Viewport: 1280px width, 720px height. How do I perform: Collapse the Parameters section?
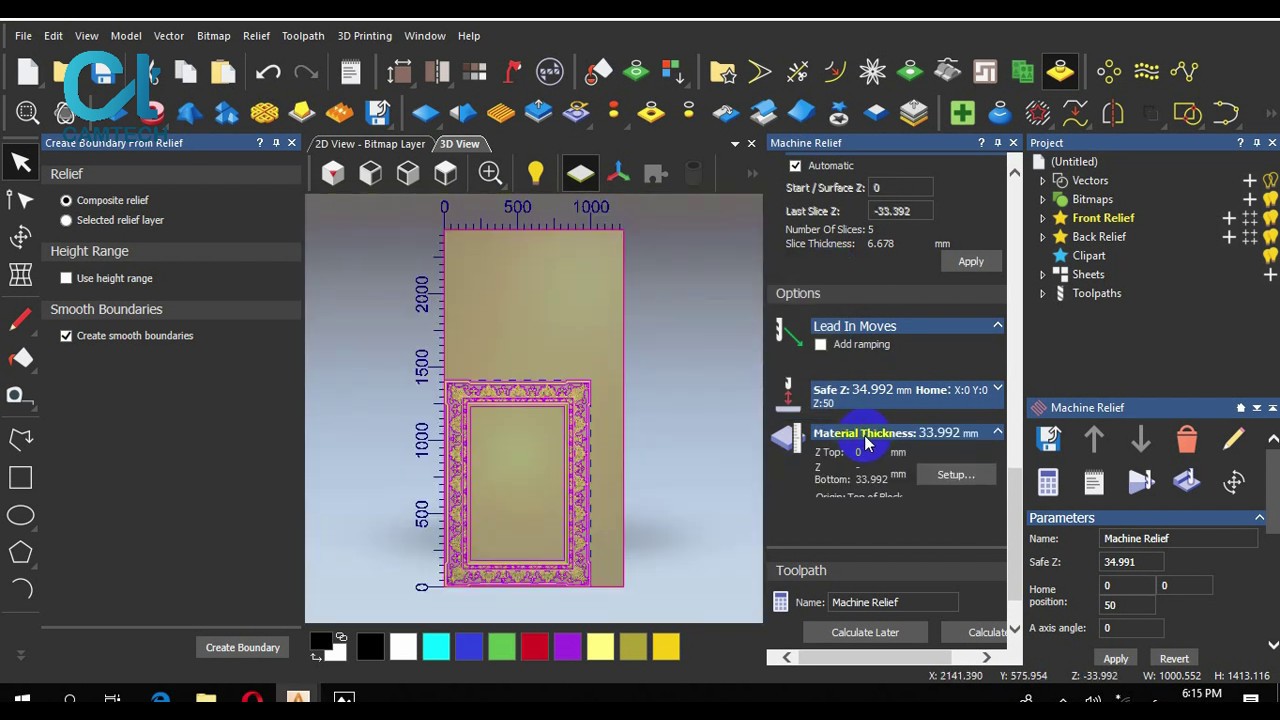coord(1259,518)
